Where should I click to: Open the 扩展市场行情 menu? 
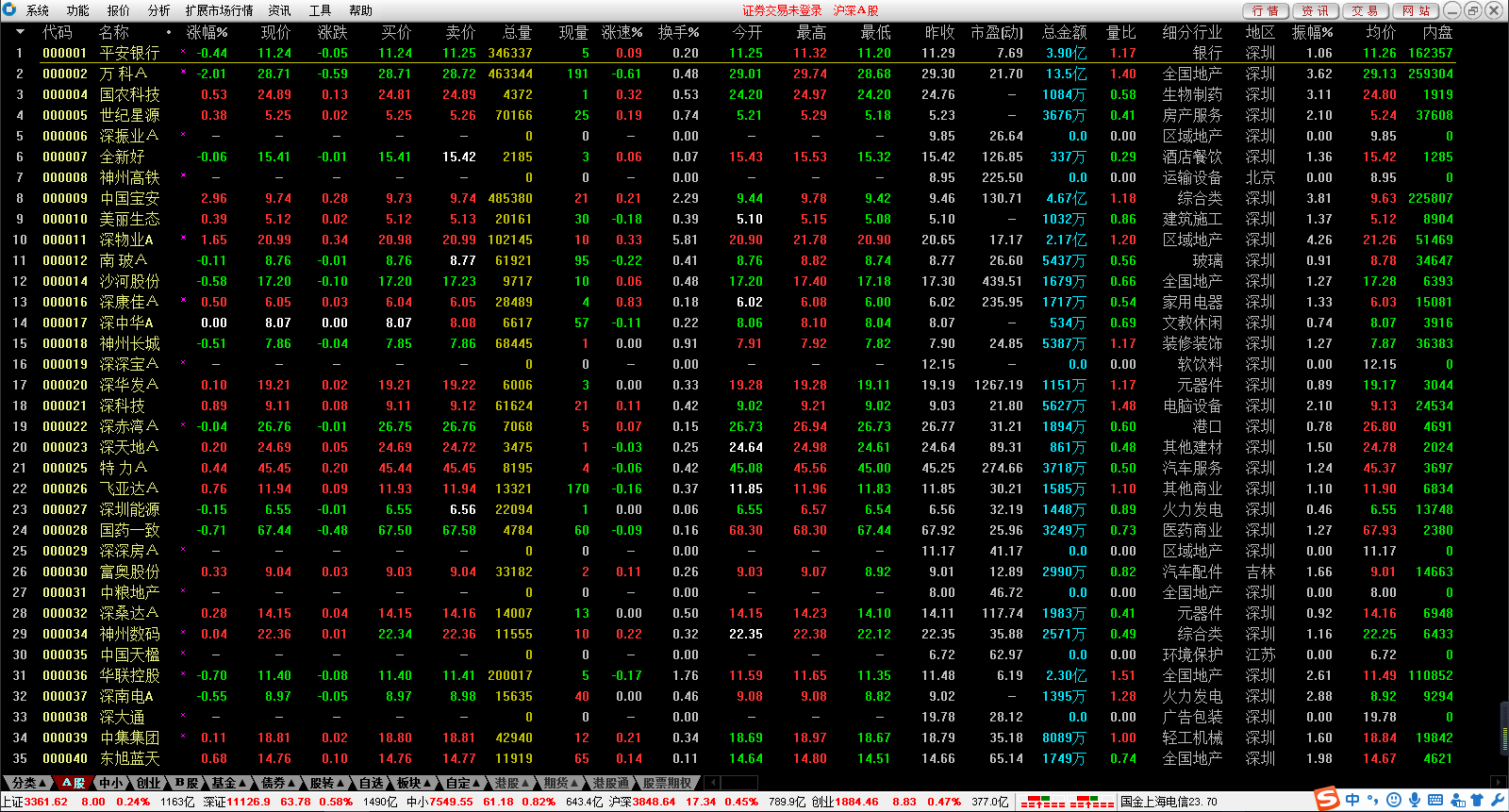(x=219, y=10)
